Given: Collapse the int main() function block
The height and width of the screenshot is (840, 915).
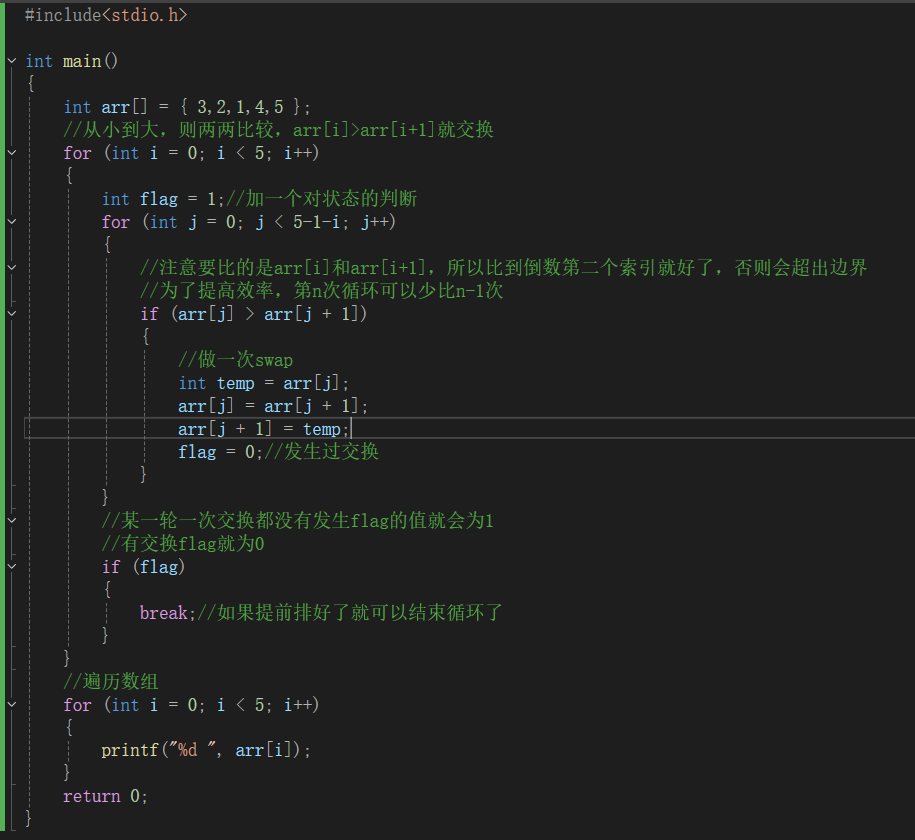Looking at the screenshot, I should pyautogui.click(x=12, y=61).
